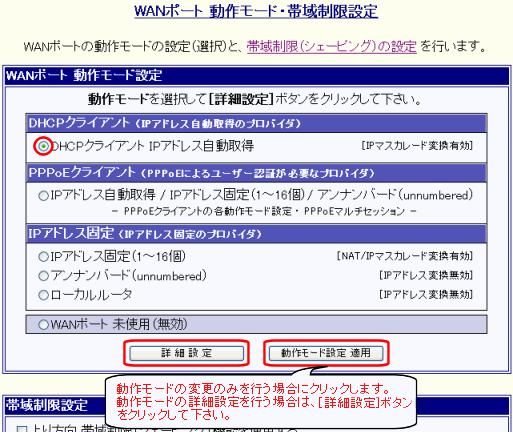Click the IPアドレス固定 section header
The width and height of the screenshot is (513, 432).
tap(256, 234)
